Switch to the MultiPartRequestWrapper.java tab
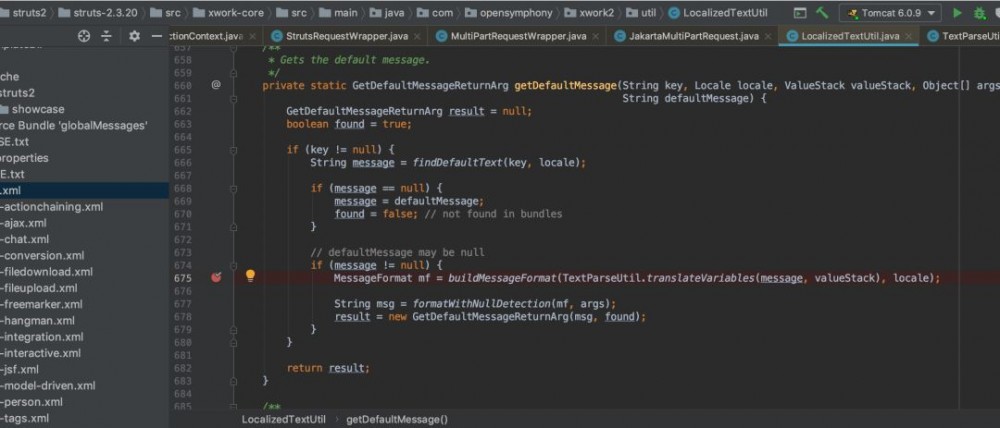1000x428 pixels. point(515,36)
